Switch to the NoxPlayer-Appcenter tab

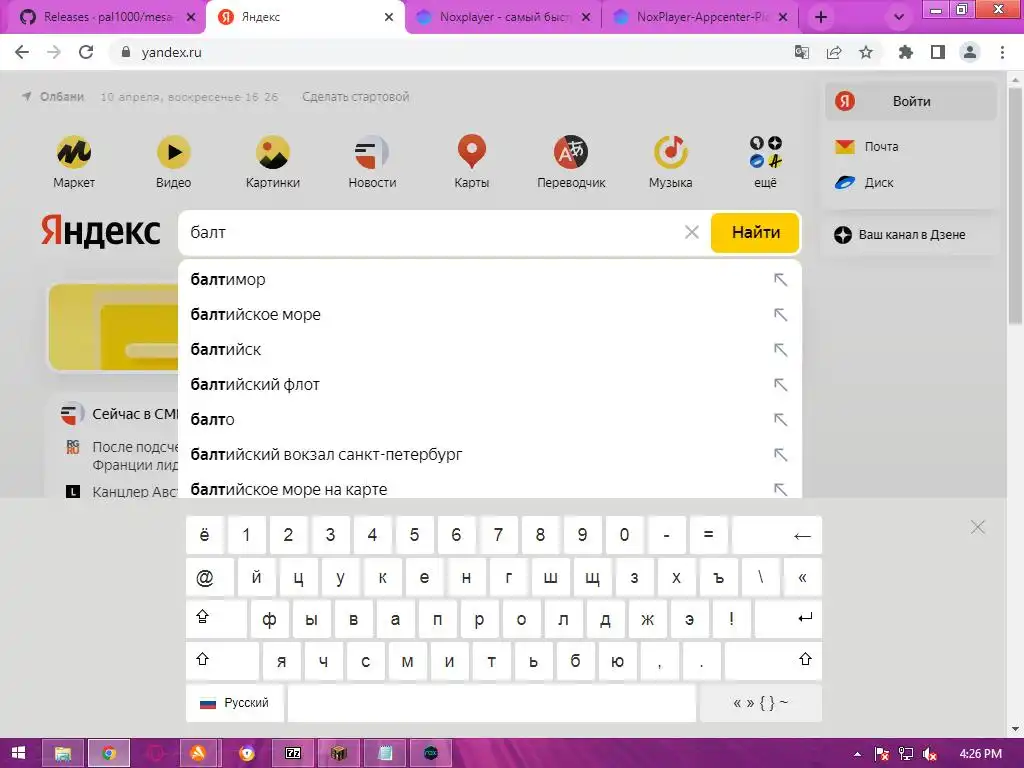(701, 17)
